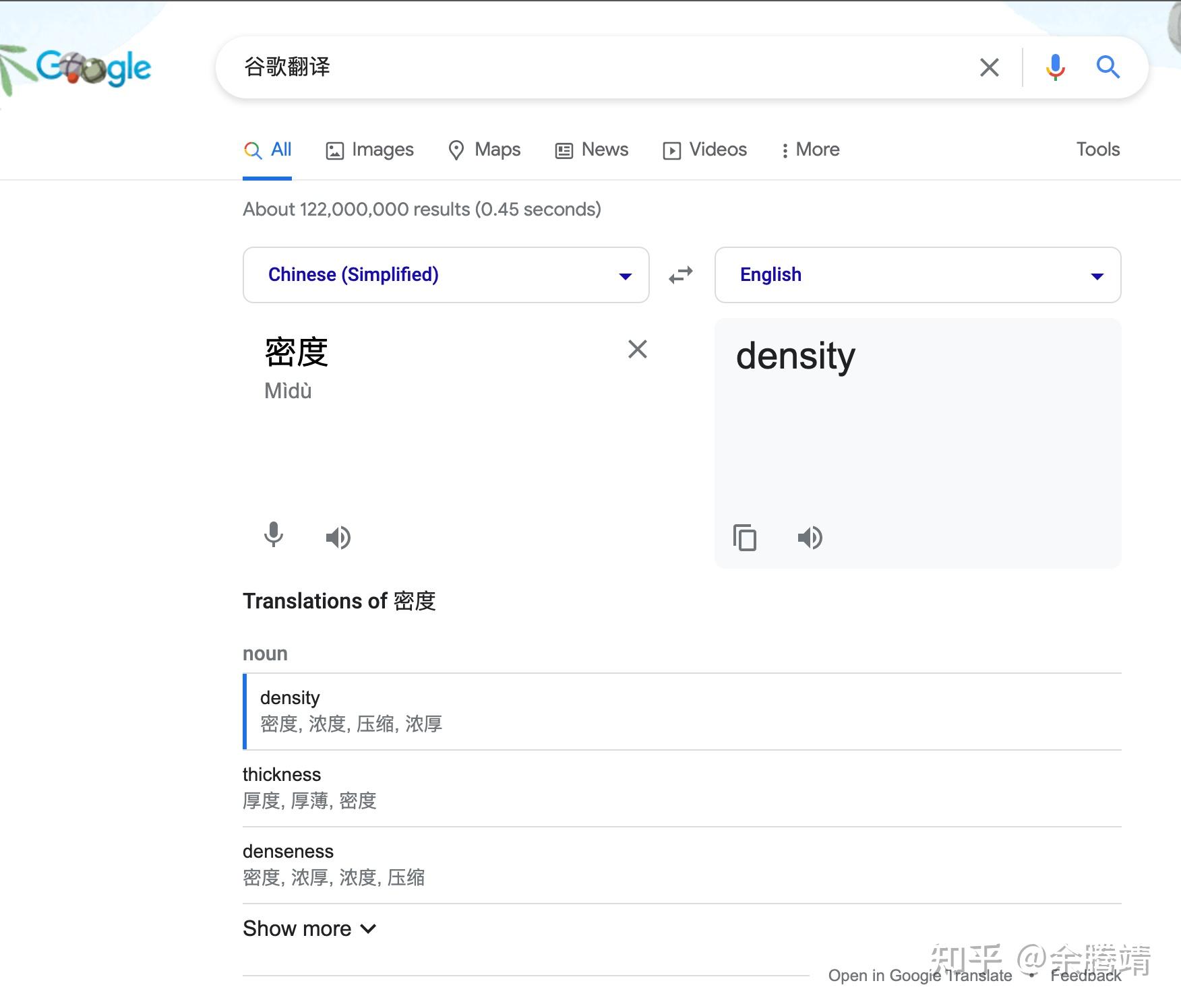
Task: Start voice search with the microphone
Action: tap(1055, 67)
